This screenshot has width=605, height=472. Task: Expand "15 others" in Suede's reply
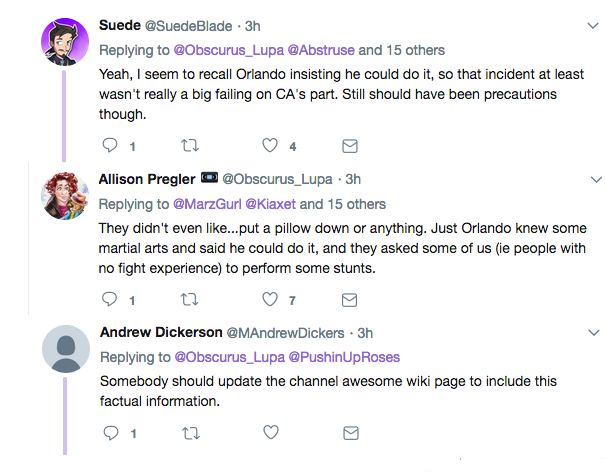(x=413, y=49)
